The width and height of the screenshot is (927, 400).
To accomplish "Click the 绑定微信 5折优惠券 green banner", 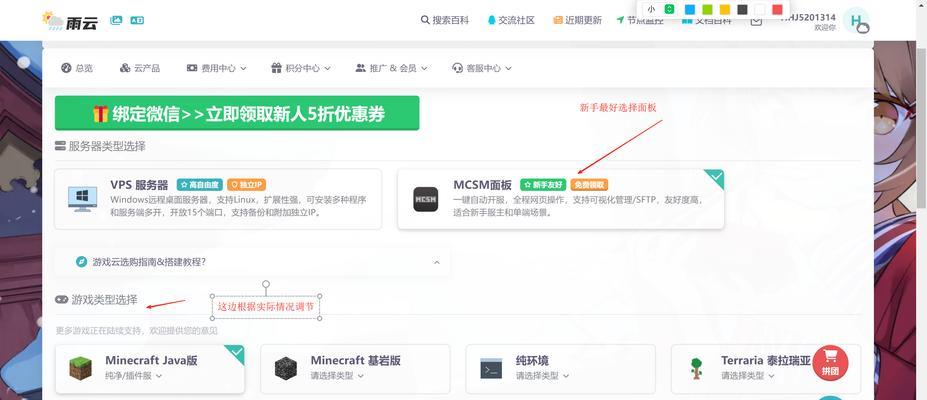I will pyautogui.click(x=237, y=113).
